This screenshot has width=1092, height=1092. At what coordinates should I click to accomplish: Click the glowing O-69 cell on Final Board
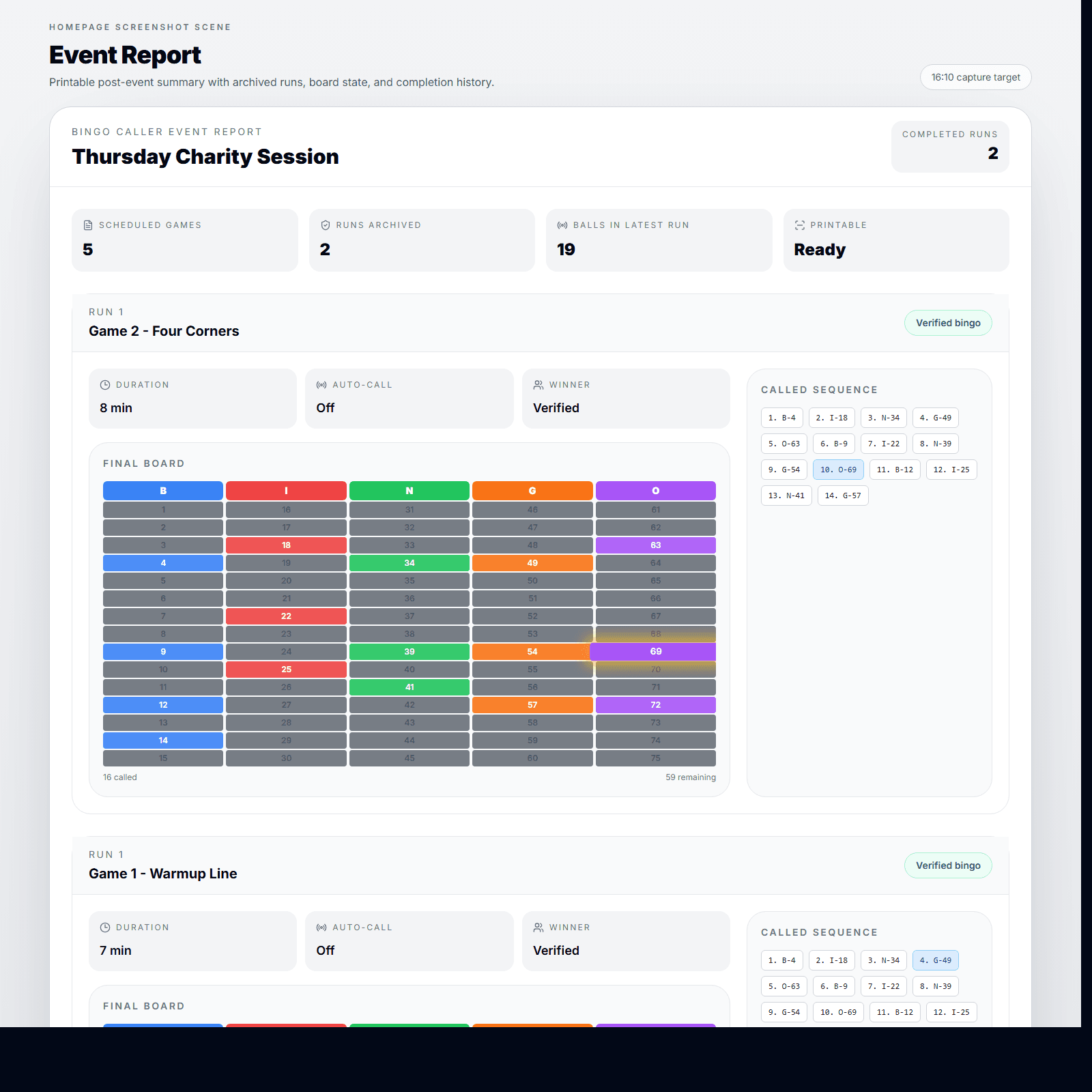[x=655, y=651]
